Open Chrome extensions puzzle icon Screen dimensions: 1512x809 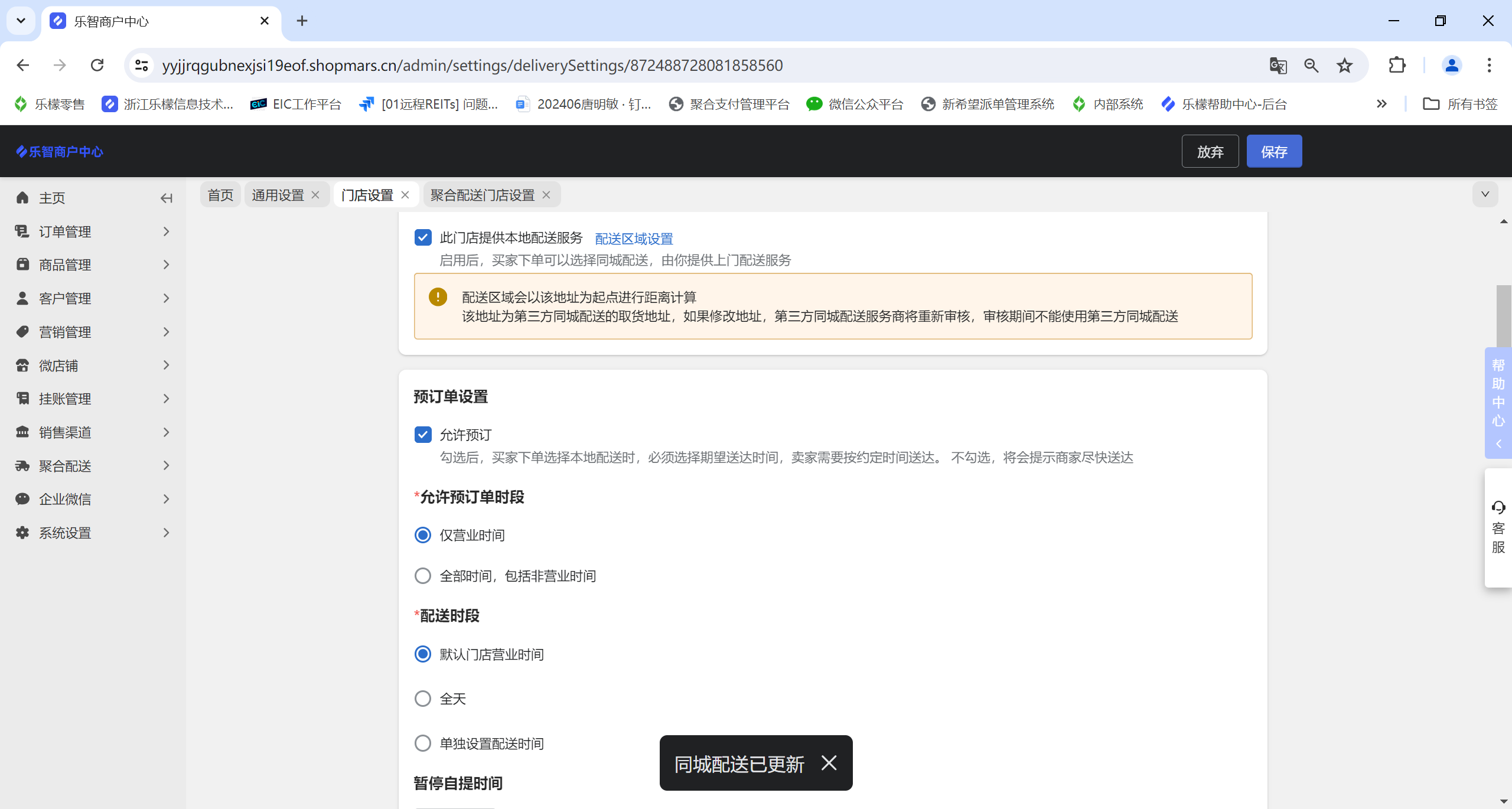click(x=1397, y=65)
